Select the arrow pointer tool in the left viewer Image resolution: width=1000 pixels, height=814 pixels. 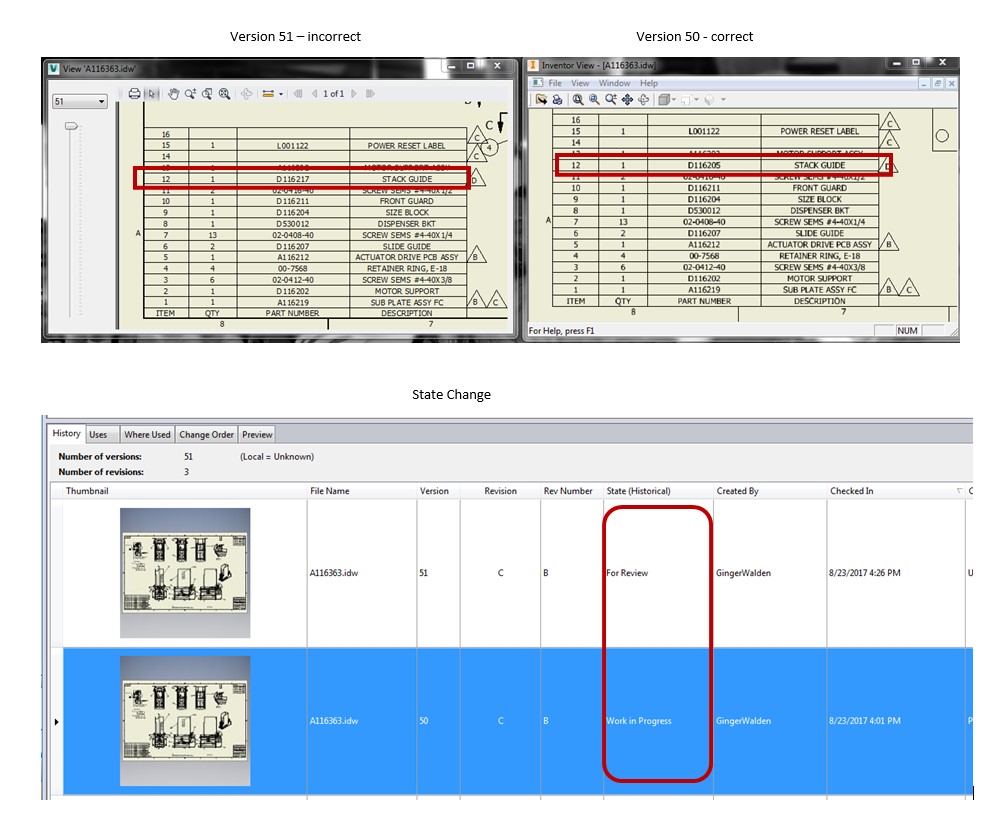click(152, 94)
